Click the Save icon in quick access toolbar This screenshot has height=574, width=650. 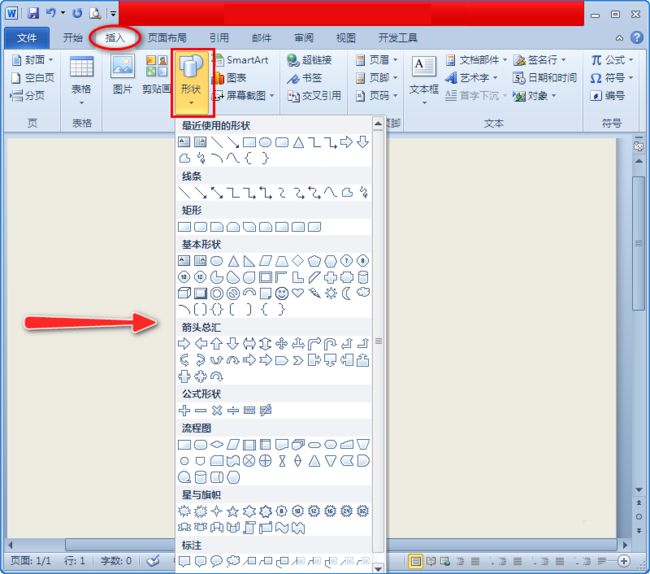pos(33,13)
